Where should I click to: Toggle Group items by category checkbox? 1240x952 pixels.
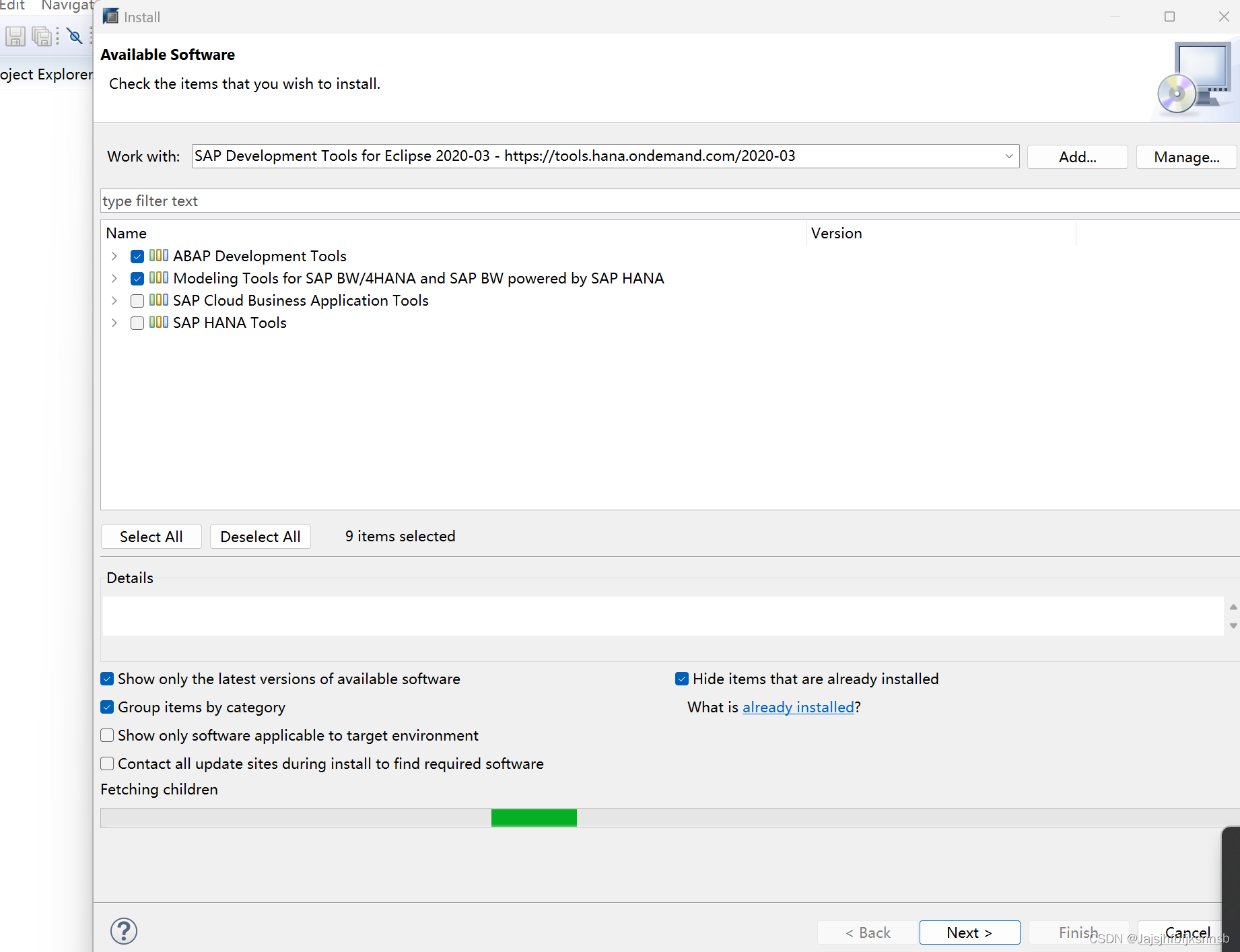[x=107, y=707]
